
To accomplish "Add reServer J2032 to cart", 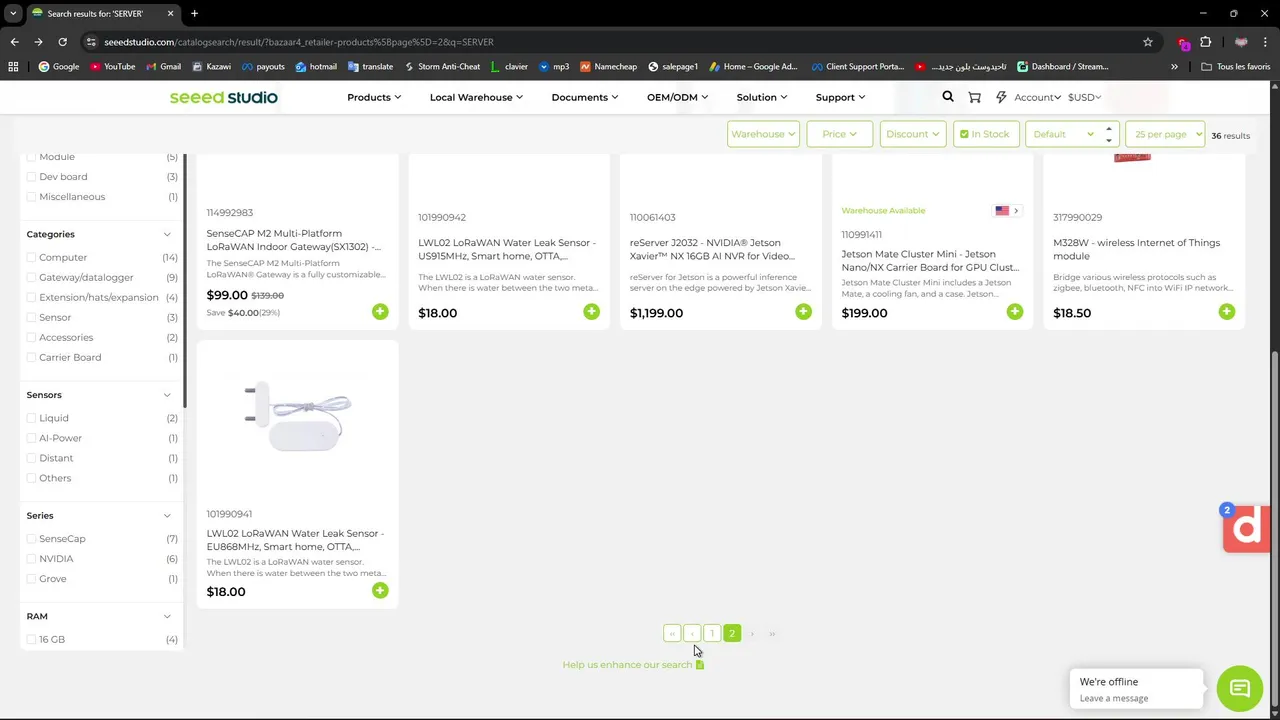I will coord(803,312).
